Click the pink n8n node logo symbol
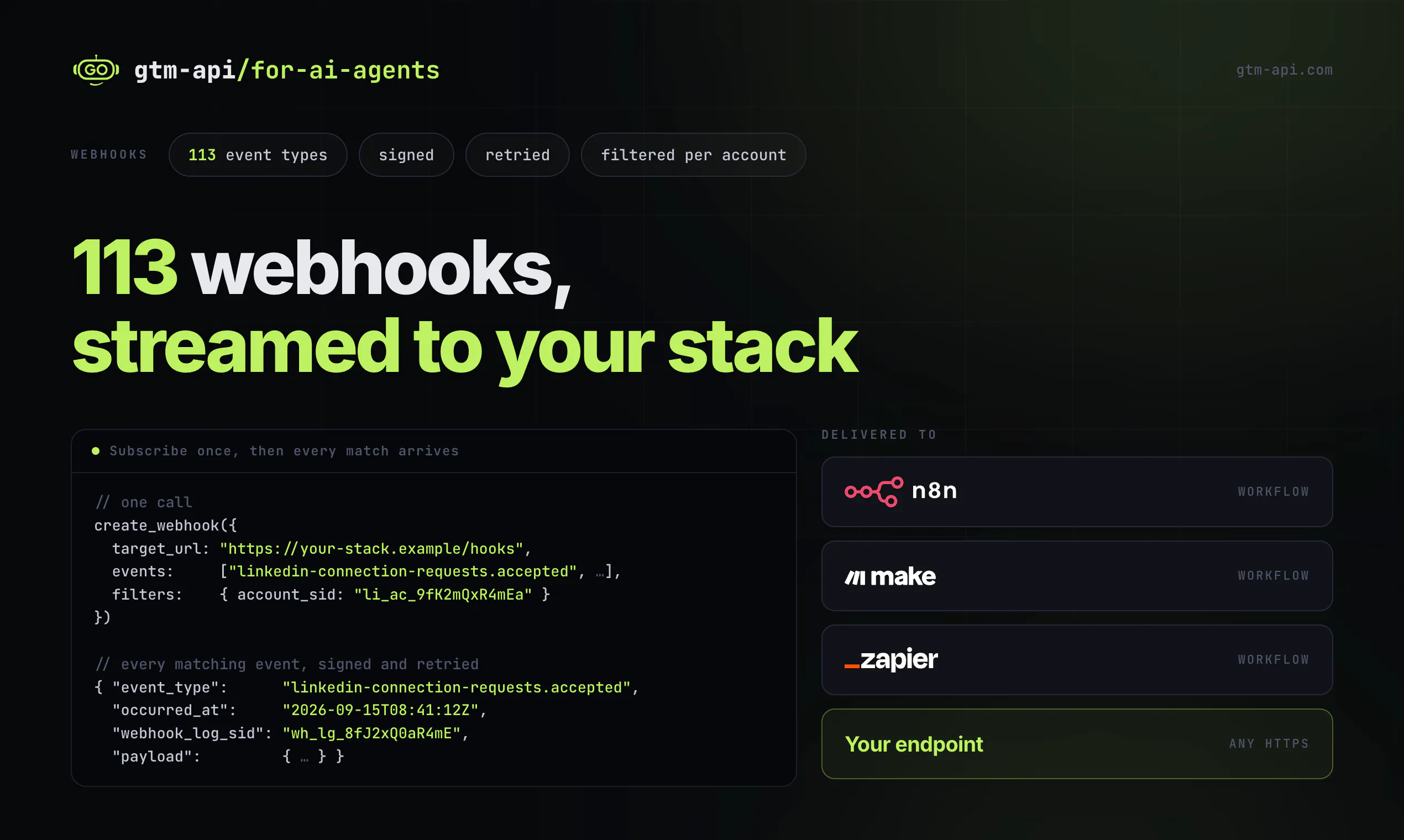Viewport: 1404px width, 840px height. (x=873, y=491)
